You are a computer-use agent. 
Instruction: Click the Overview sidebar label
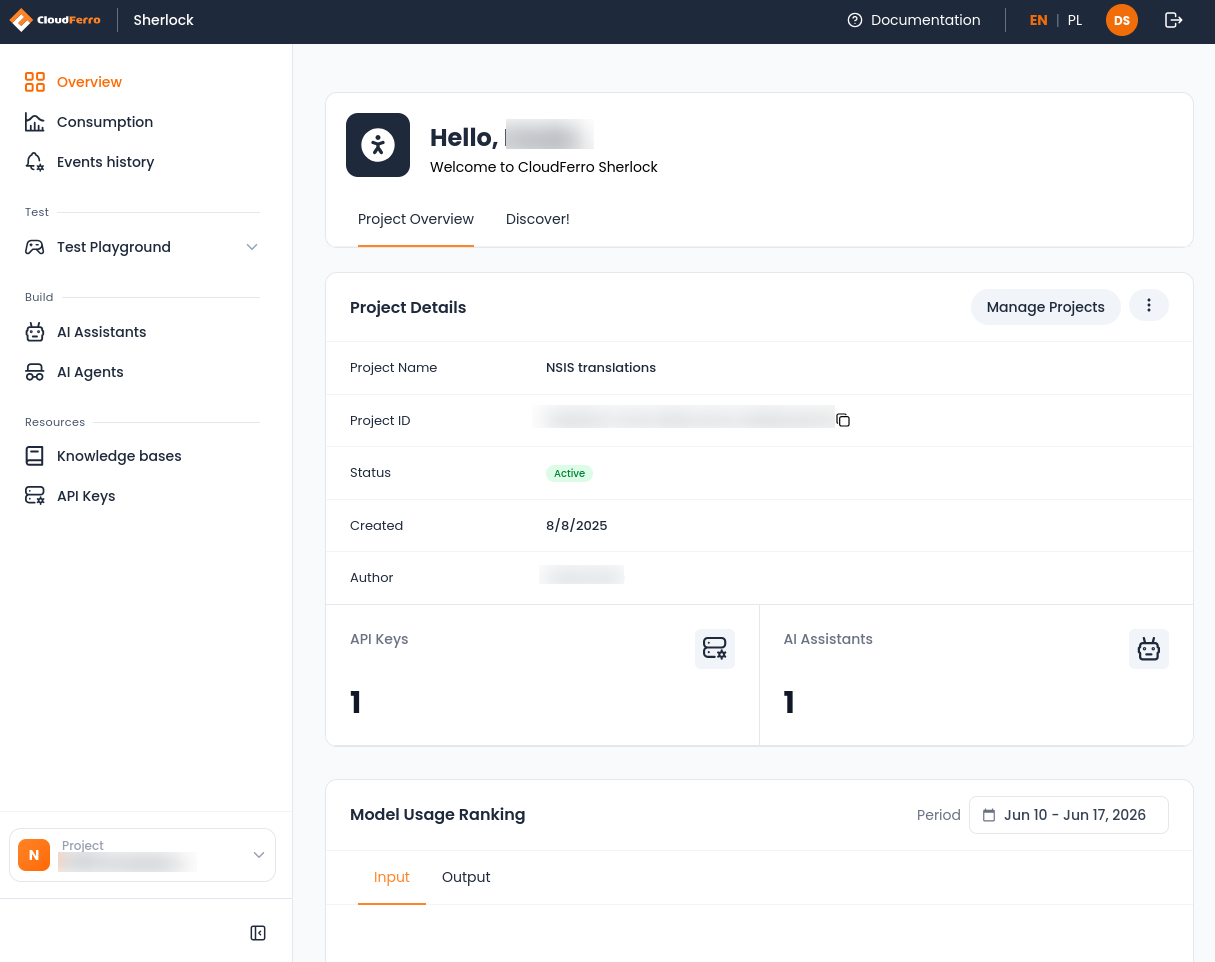point(89,82)
